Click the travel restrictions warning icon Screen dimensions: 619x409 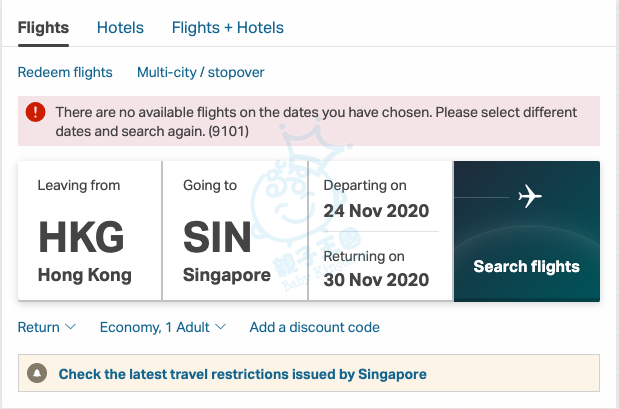click(37, 374)
